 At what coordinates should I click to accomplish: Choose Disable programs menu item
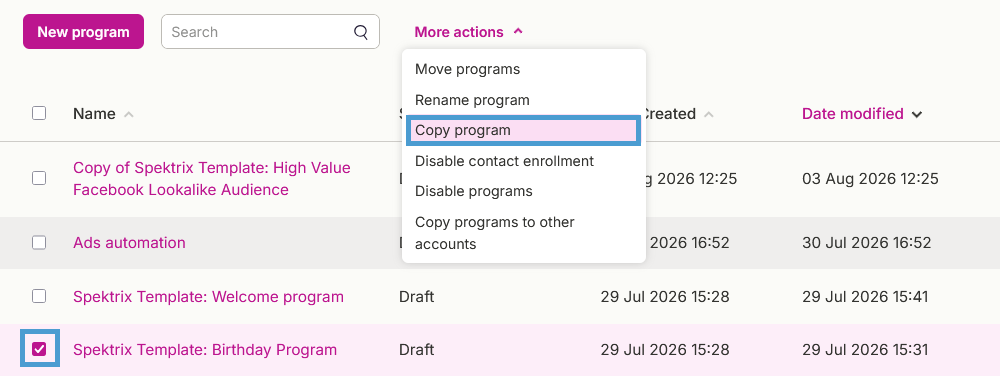pos(523,191)
